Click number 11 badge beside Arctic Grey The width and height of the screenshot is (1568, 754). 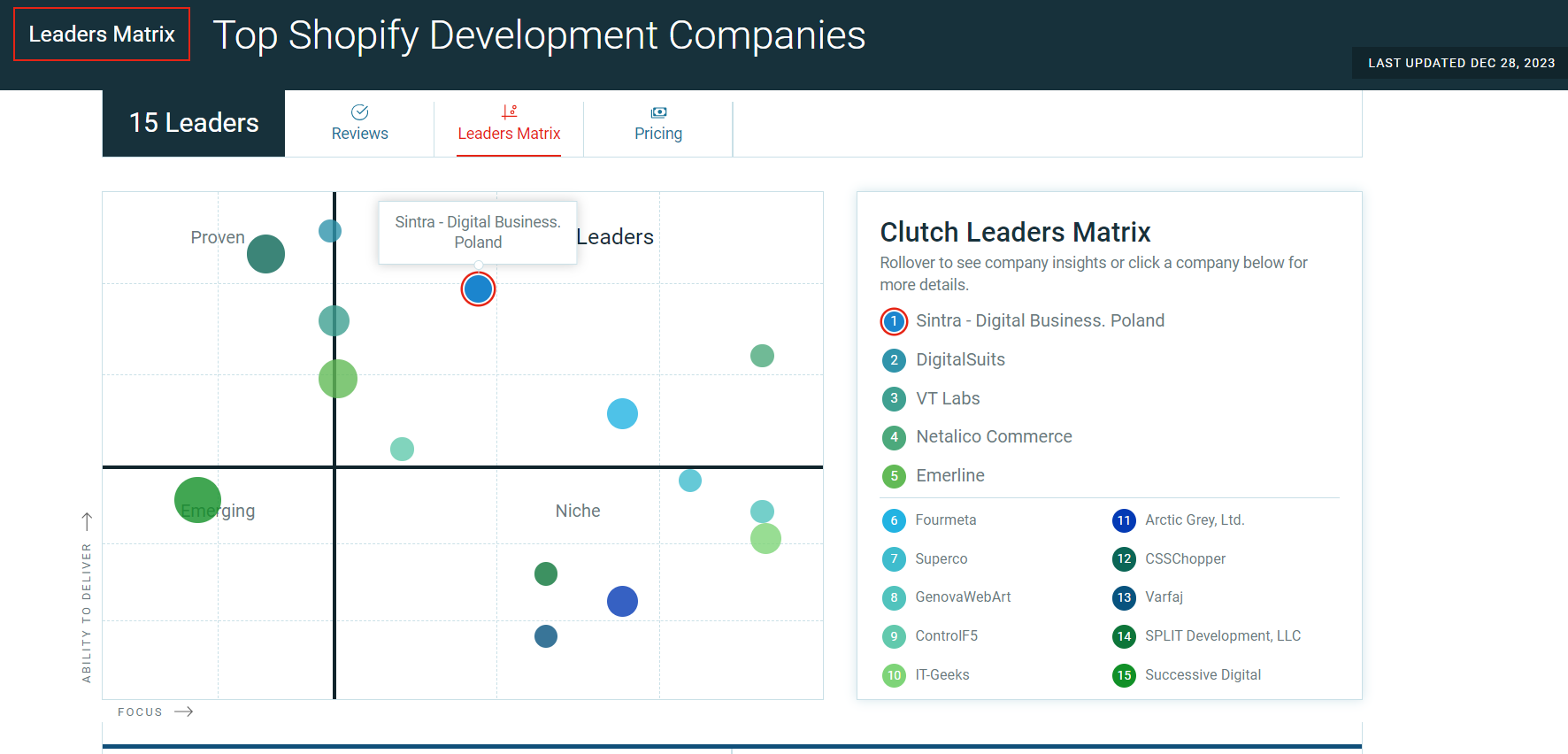click(1124, 520)
